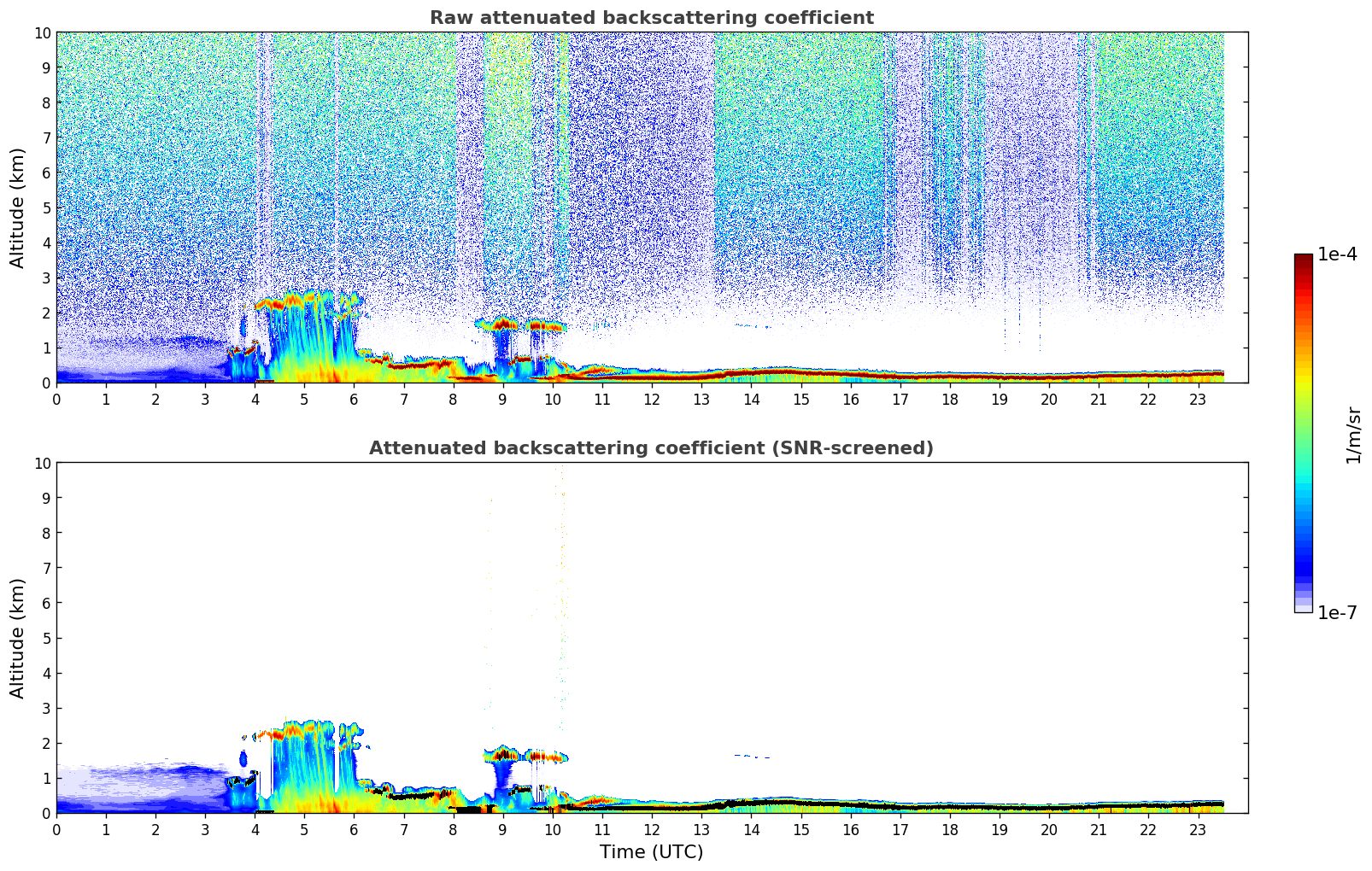Click the 'Attenuated backscattering coefficient (SNR-screened)' title
Screen dimensions: 1372x871
[x=651, y=448]
